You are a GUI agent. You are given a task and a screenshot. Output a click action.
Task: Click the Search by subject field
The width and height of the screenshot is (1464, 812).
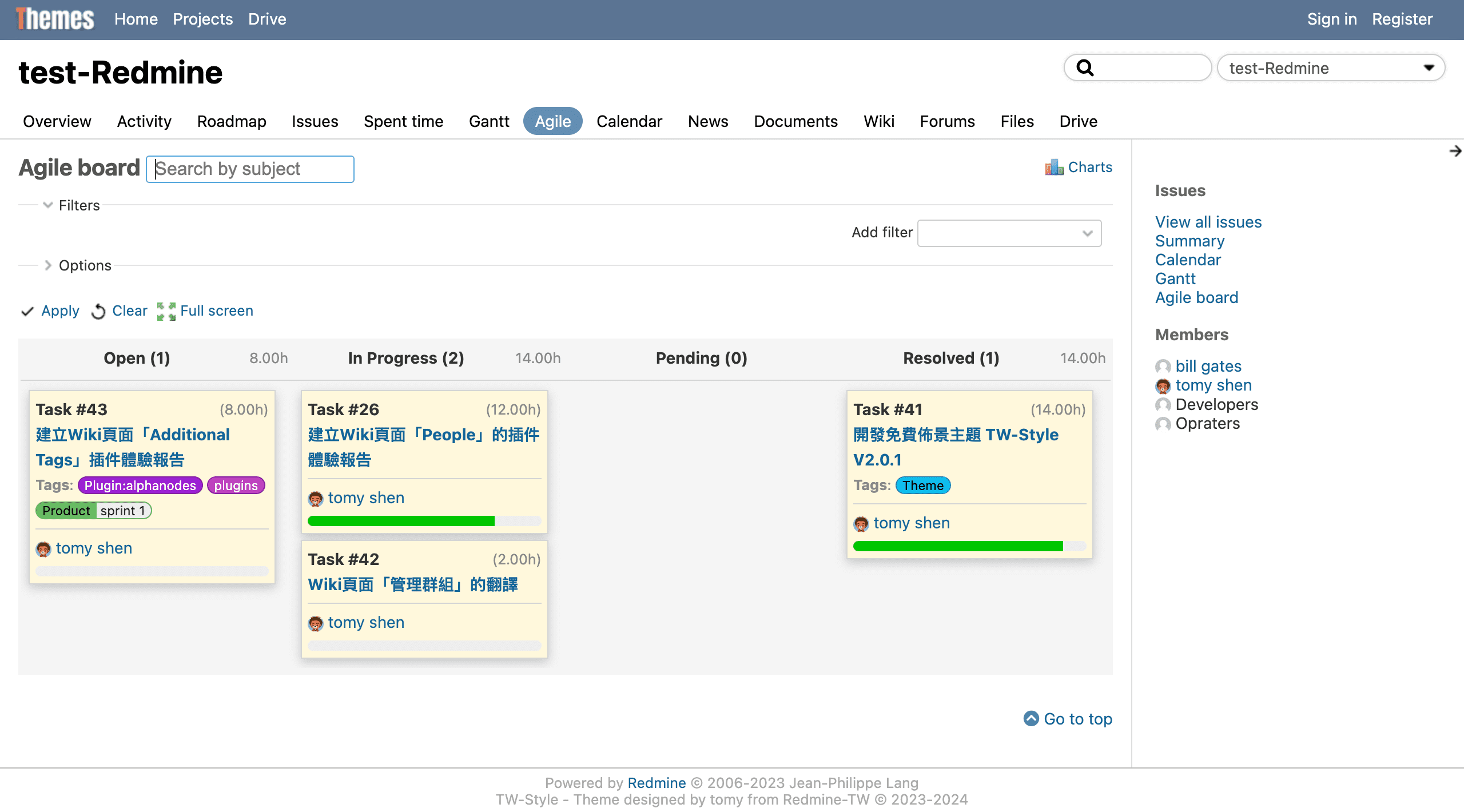click(x=250, y=169)
